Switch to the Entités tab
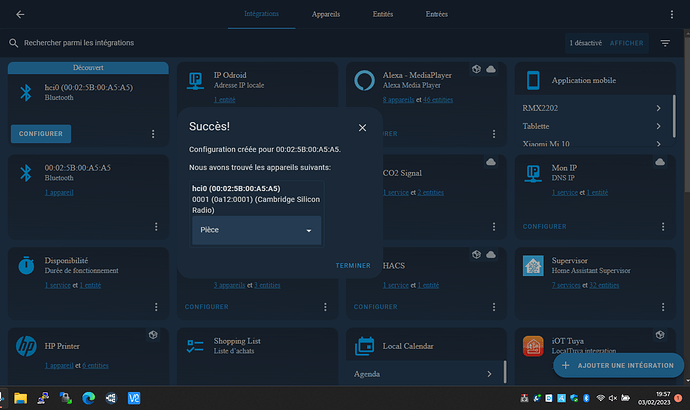Viewport: 690px width, 410px height. pyautogui.click(x=383, y=14)
